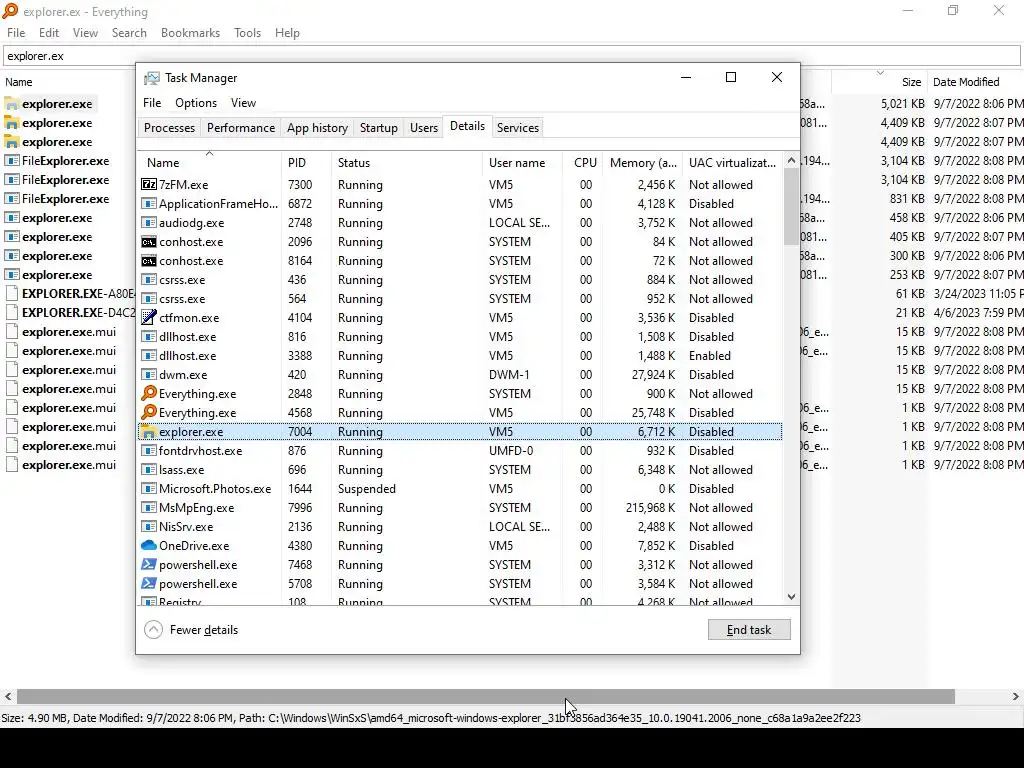Click the End task button

(749, 630)
